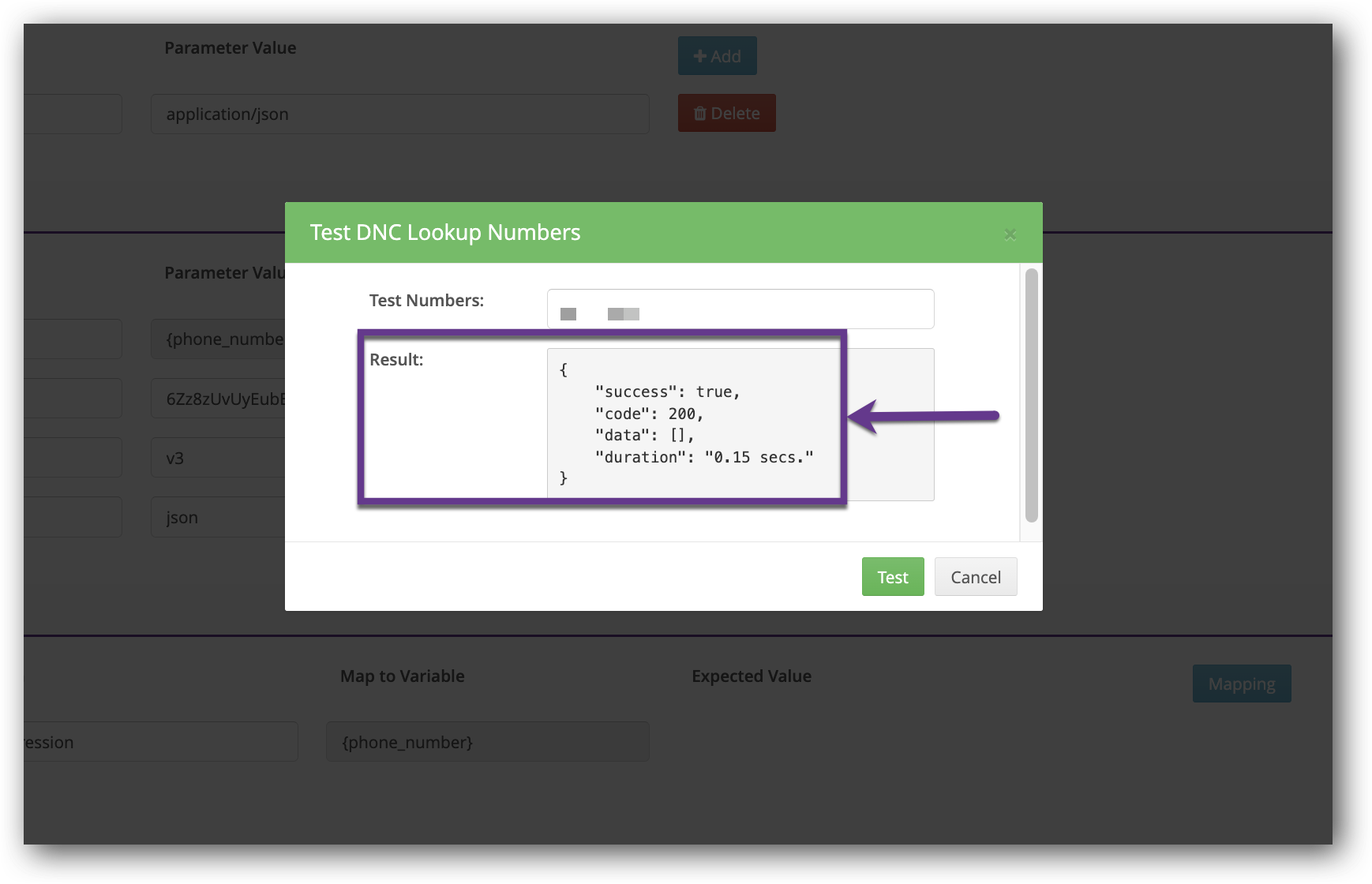Click the {phone_numbe parameter value field
Image resolution: width=1372 pixels, height=884 pixels.
(x=219, y=339)
